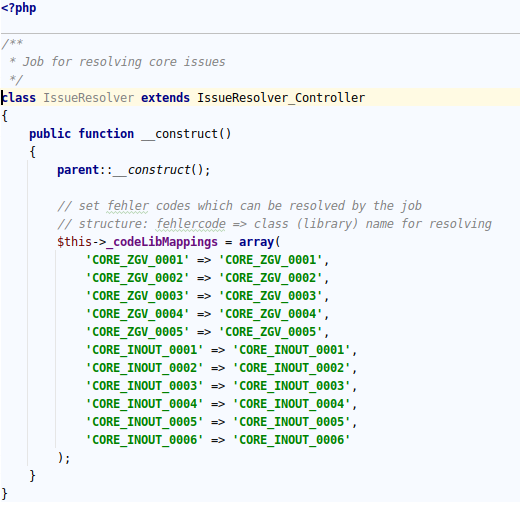Click the array keyword
520x520 pixels.
tap(256, 242)
